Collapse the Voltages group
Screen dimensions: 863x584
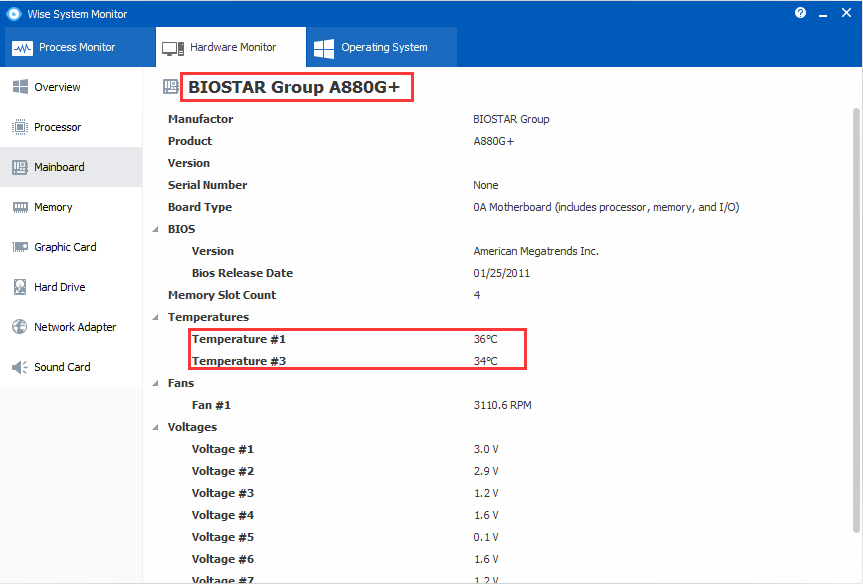[156, 427]
